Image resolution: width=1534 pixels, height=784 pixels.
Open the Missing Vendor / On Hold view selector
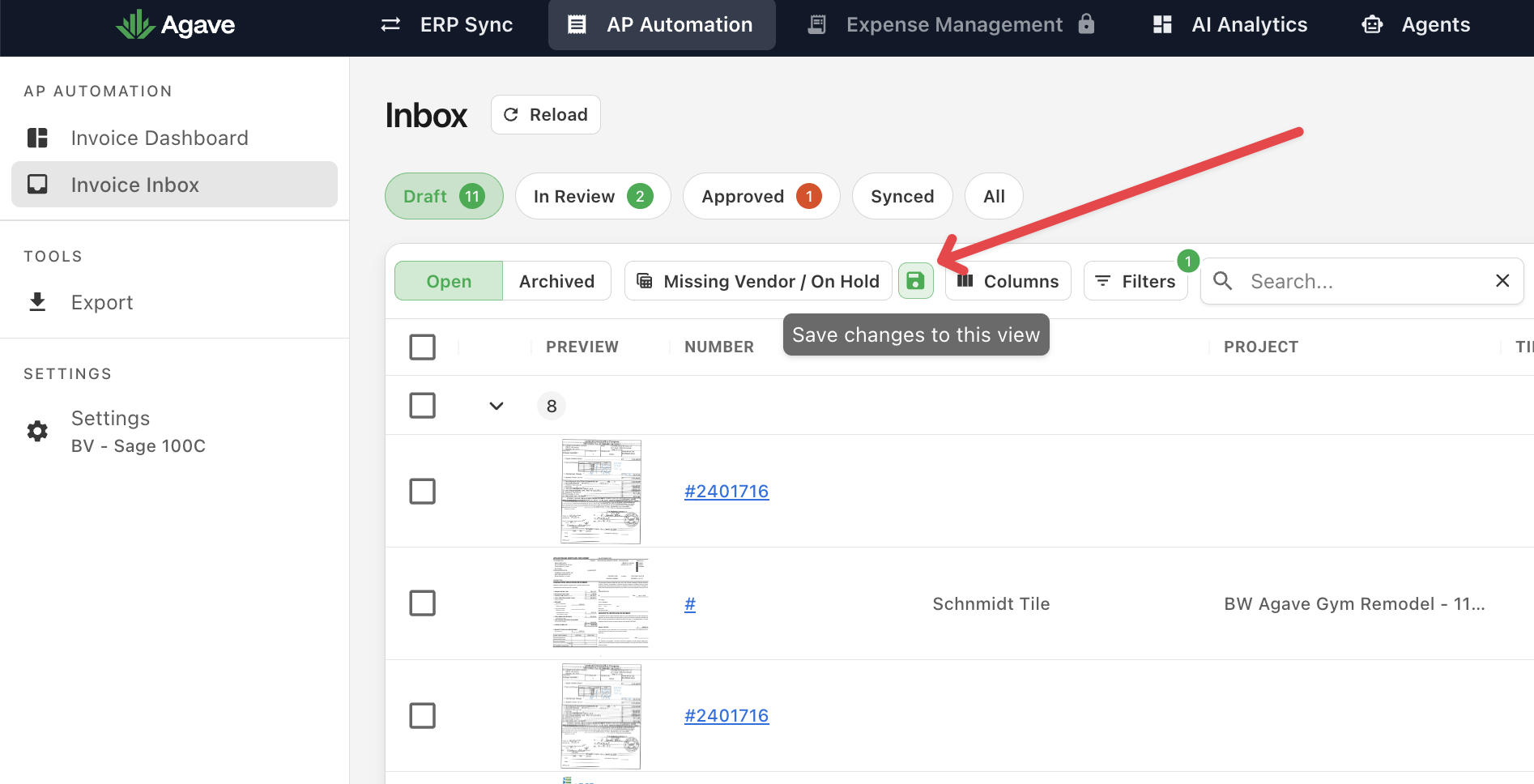coord(758,281)
